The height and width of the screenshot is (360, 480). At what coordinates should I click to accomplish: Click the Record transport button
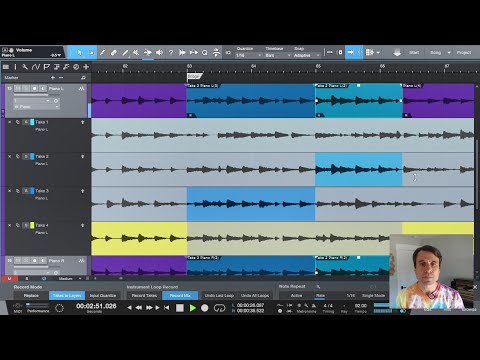pyautogui.click(x=205, y=308)
